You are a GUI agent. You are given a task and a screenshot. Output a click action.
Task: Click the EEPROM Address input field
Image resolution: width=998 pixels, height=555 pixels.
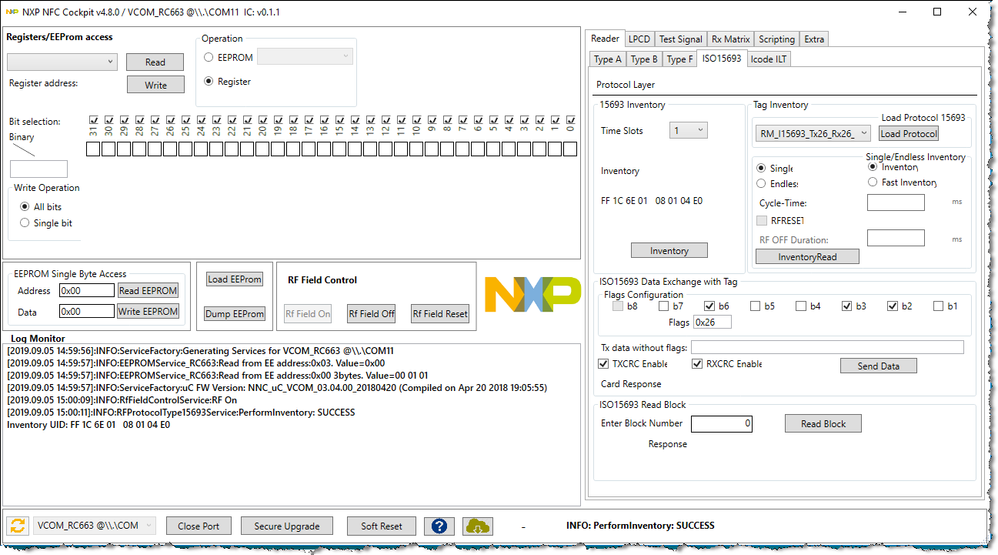tap(87, 291)
